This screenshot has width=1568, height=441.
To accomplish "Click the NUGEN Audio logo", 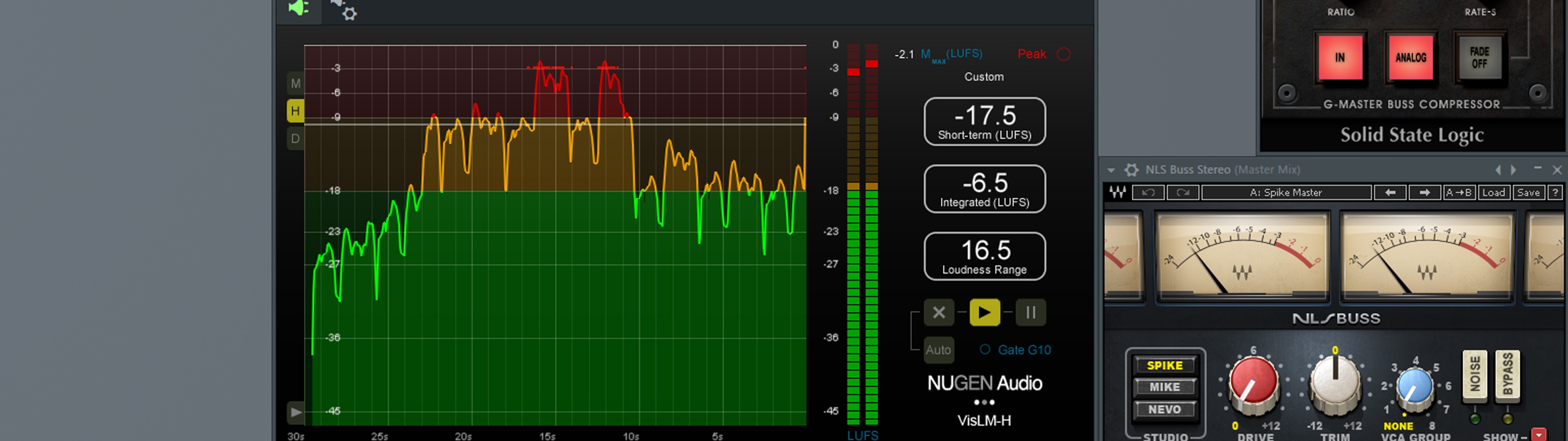I will (x=984, y=383).
